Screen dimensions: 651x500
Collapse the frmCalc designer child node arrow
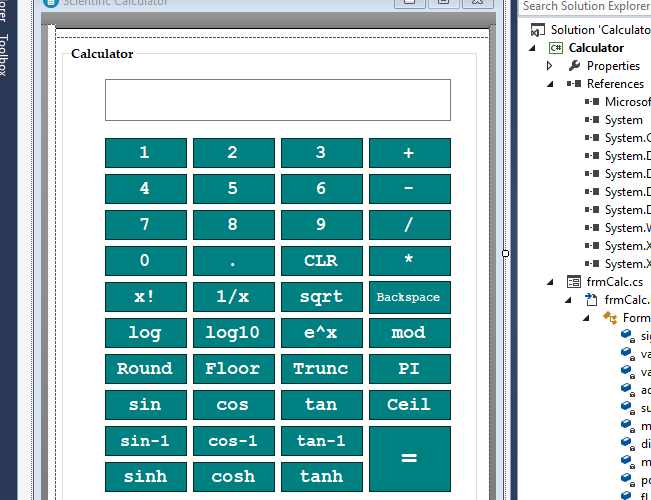tap(569, 300)
